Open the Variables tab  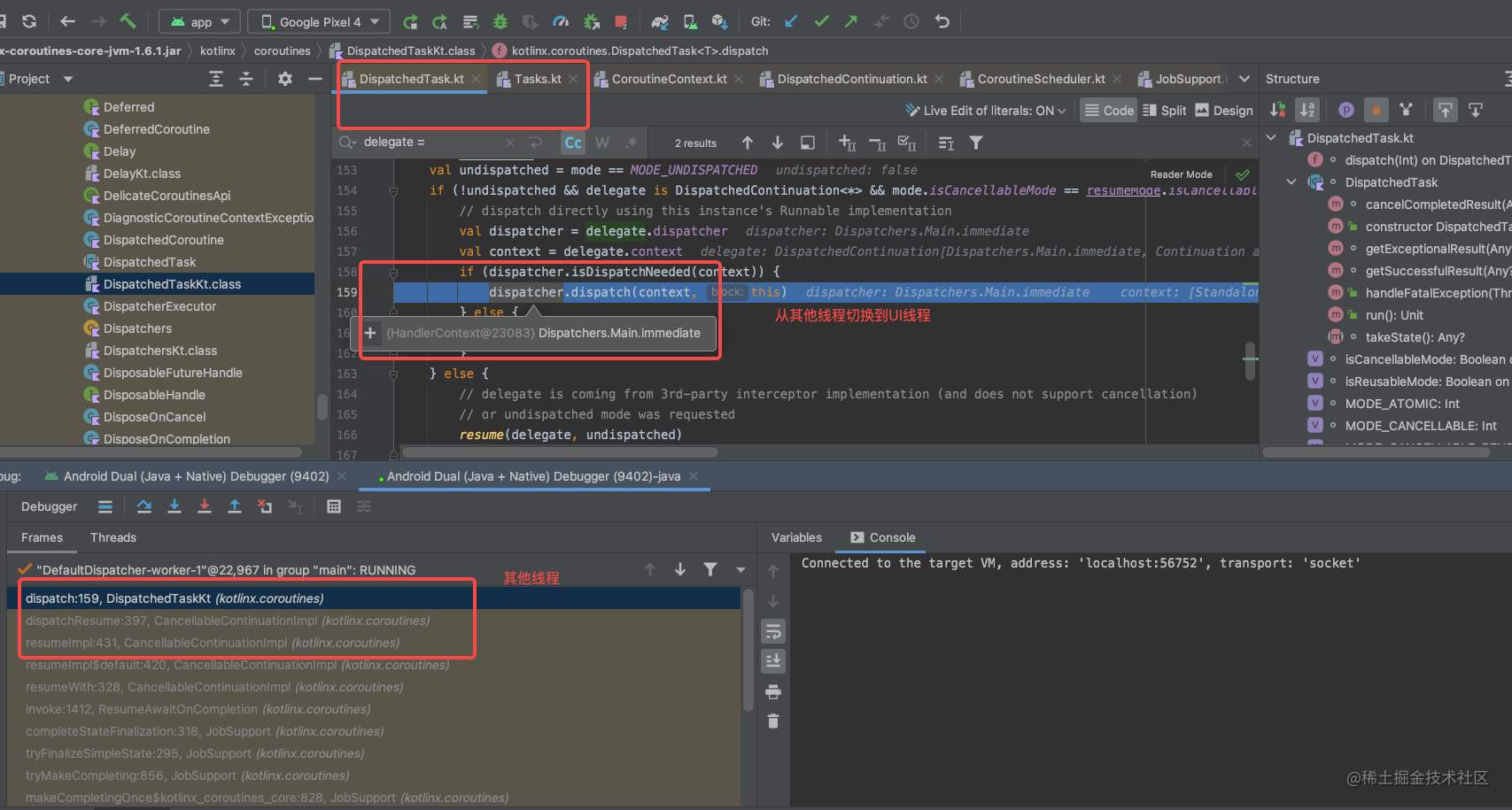pos(796,537)
